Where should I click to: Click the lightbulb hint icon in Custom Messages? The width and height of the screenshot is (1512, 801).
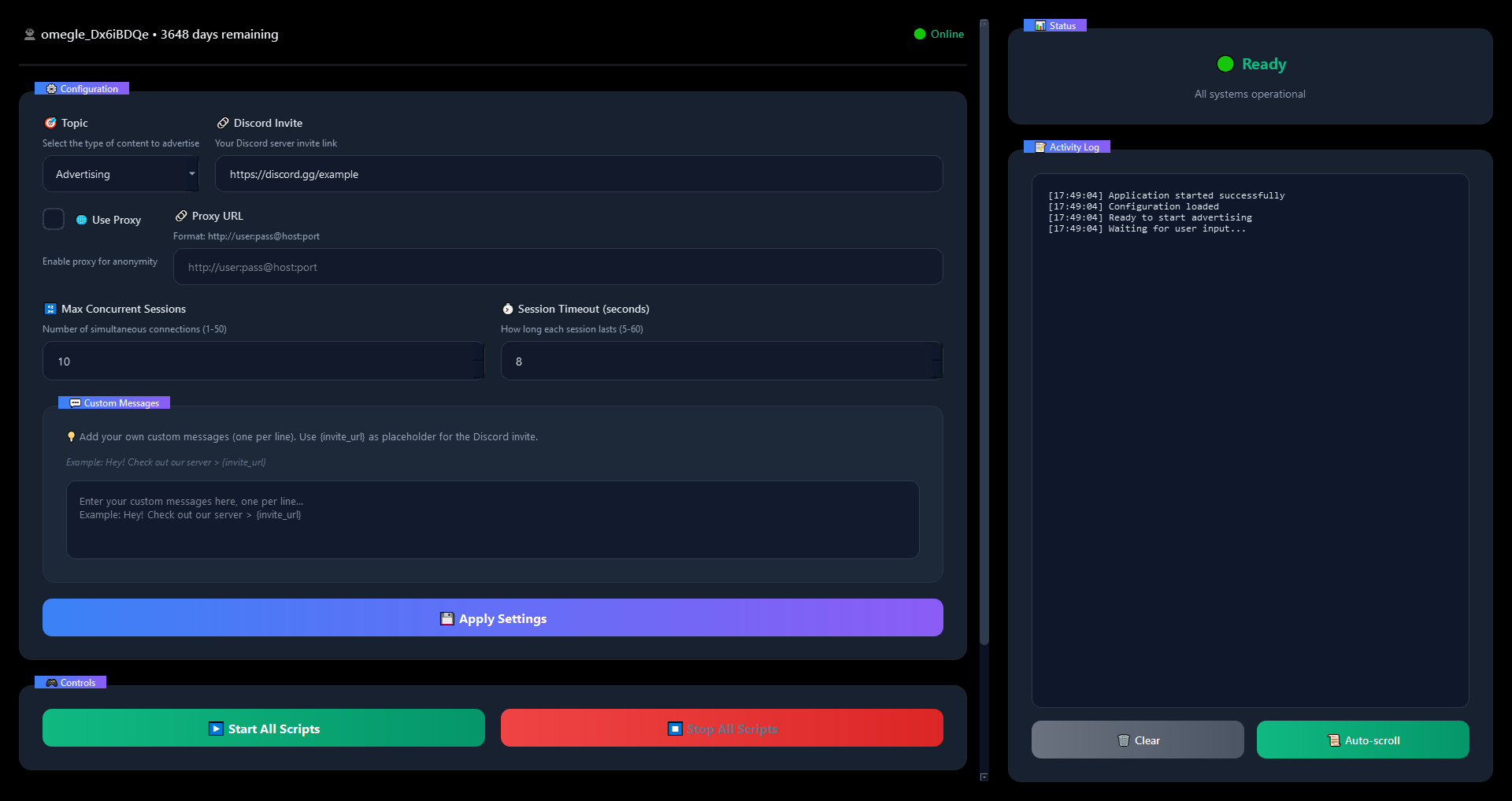click(x=72, y=436)
